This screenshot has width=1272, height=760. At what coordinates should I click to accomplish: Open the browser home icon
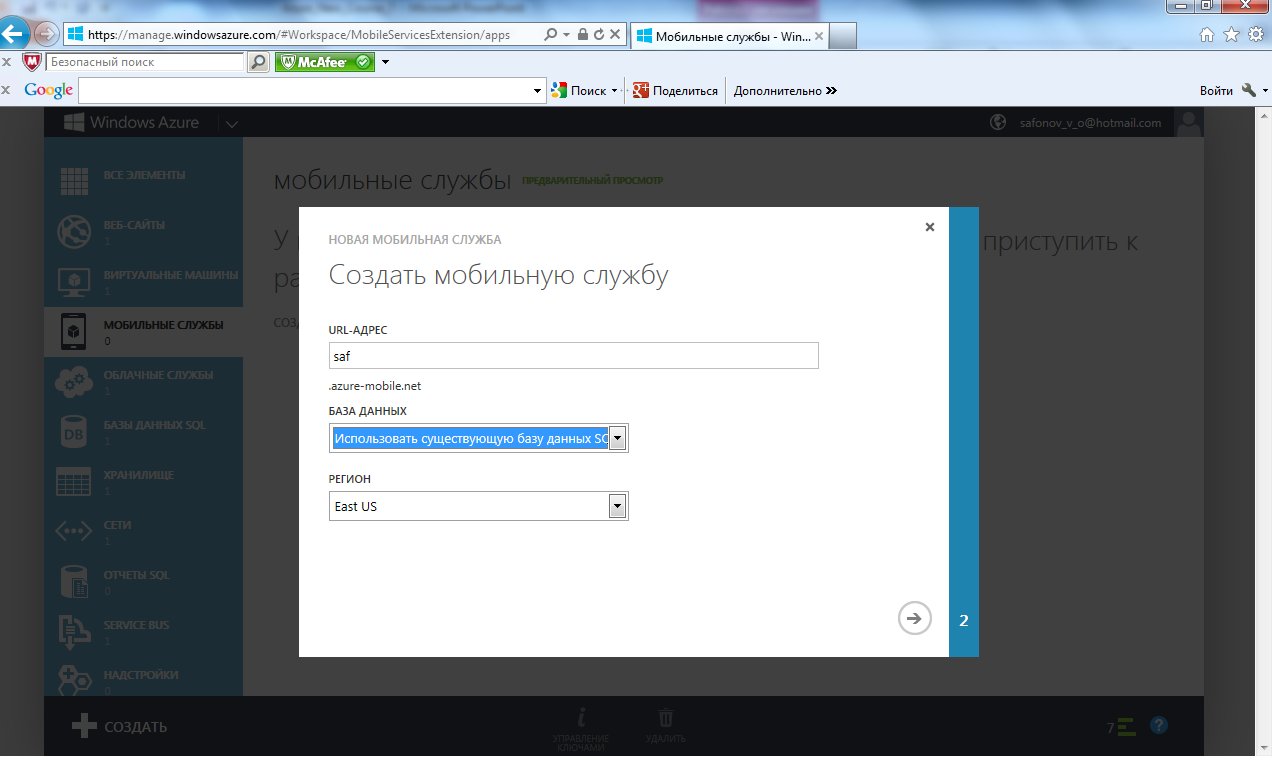1207,34
